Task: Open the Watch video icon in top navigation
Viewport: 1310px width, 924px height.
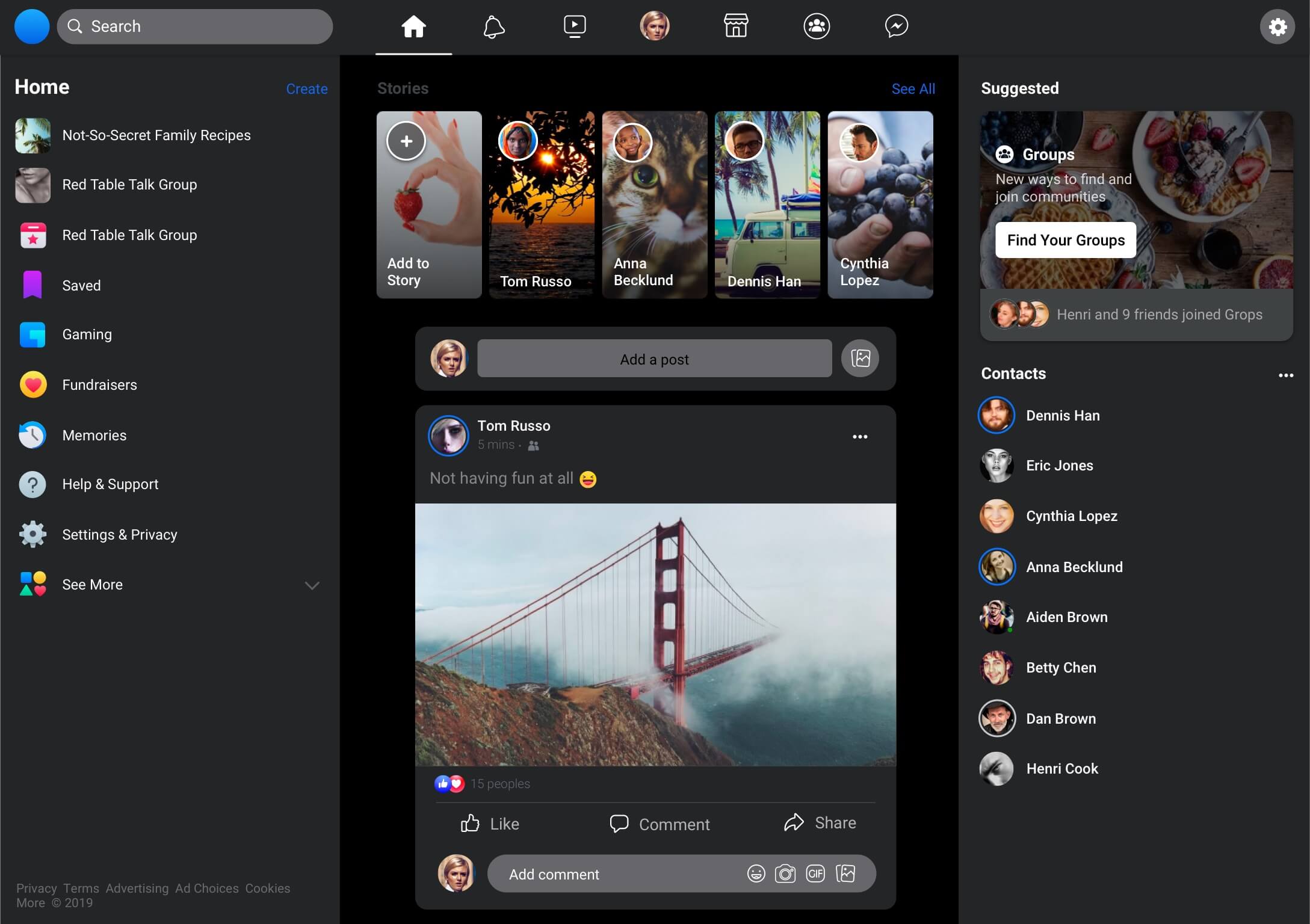Action: click(x=575, y=26)
